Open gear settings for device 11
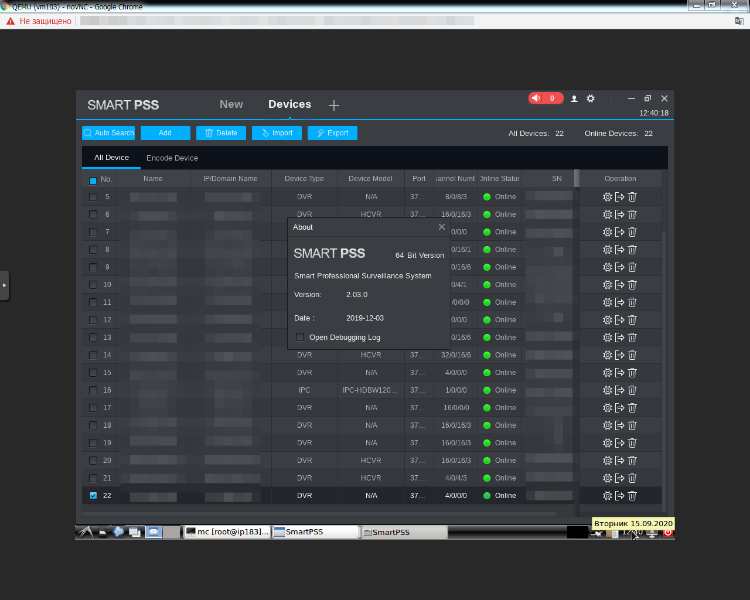The image size is (750, 600). pos(607,302)
